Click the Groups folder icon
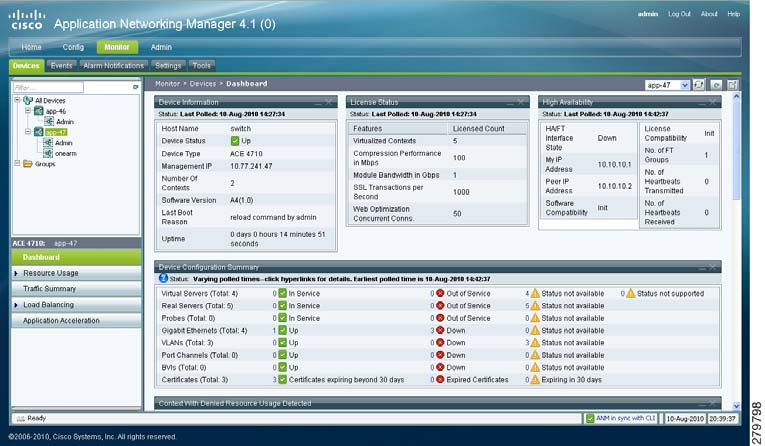765x446 pixels. (x=26, y=164)
